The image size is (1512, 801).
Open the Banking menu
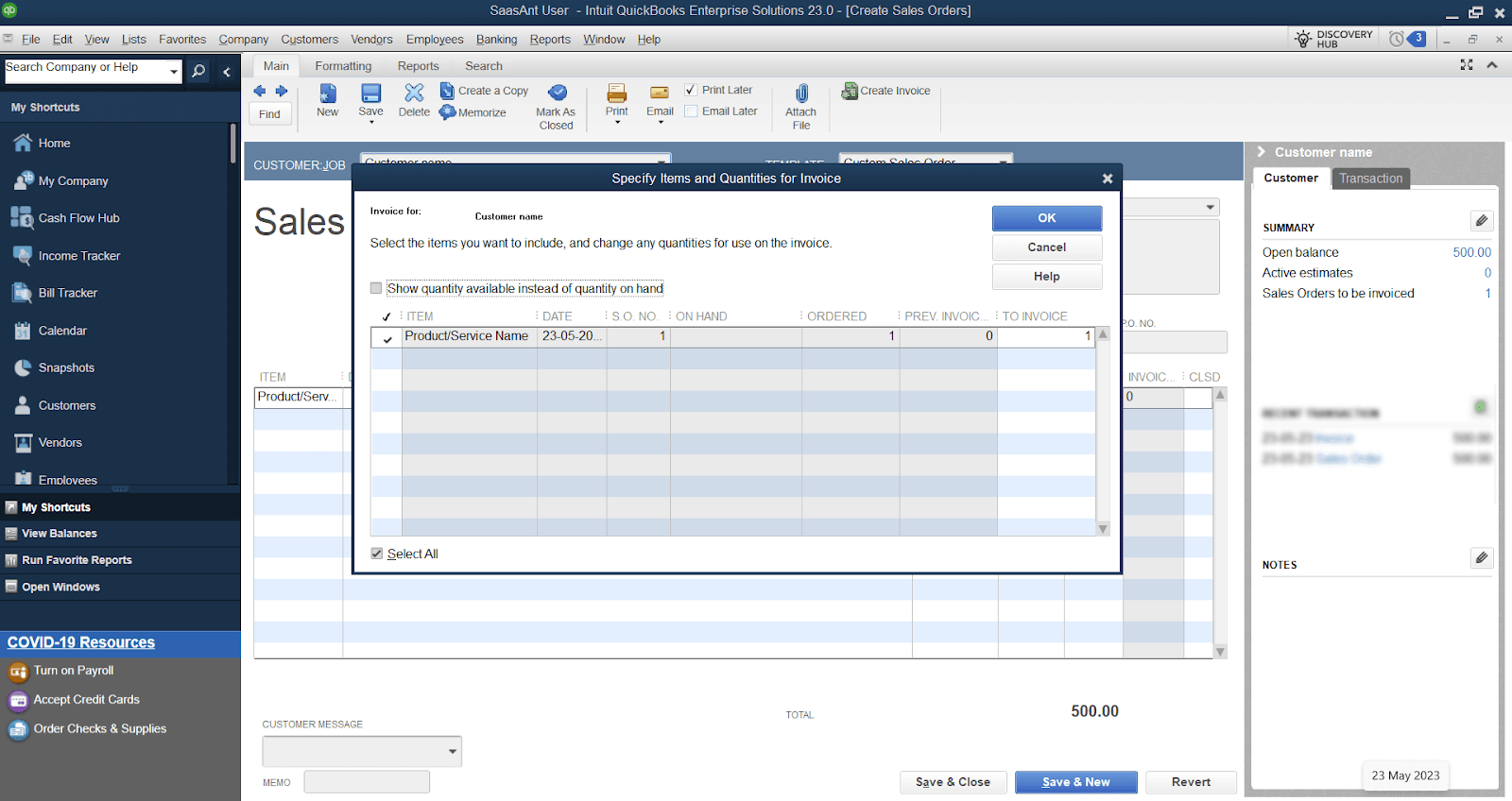[x=496, y=40]
